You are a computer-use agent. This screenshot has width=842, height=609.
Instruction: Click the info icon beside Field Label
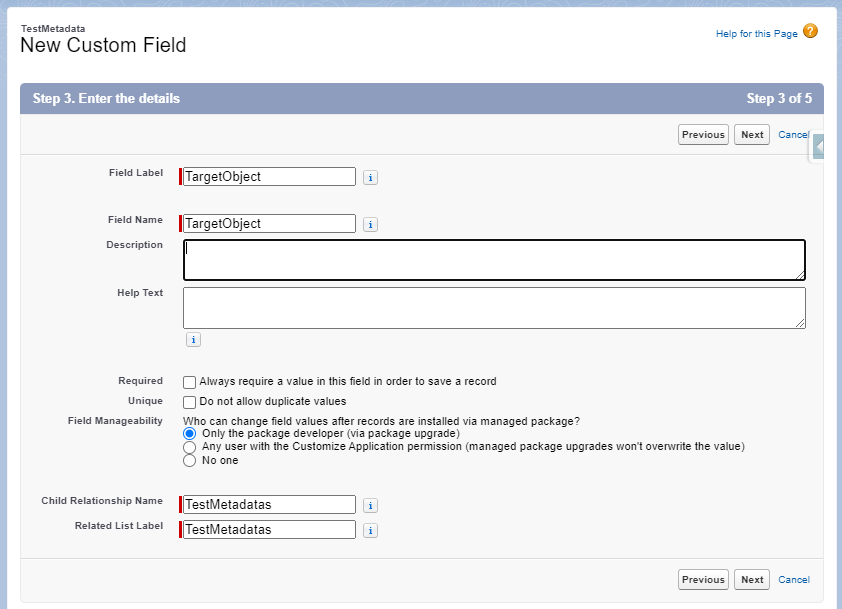[370, 177]
